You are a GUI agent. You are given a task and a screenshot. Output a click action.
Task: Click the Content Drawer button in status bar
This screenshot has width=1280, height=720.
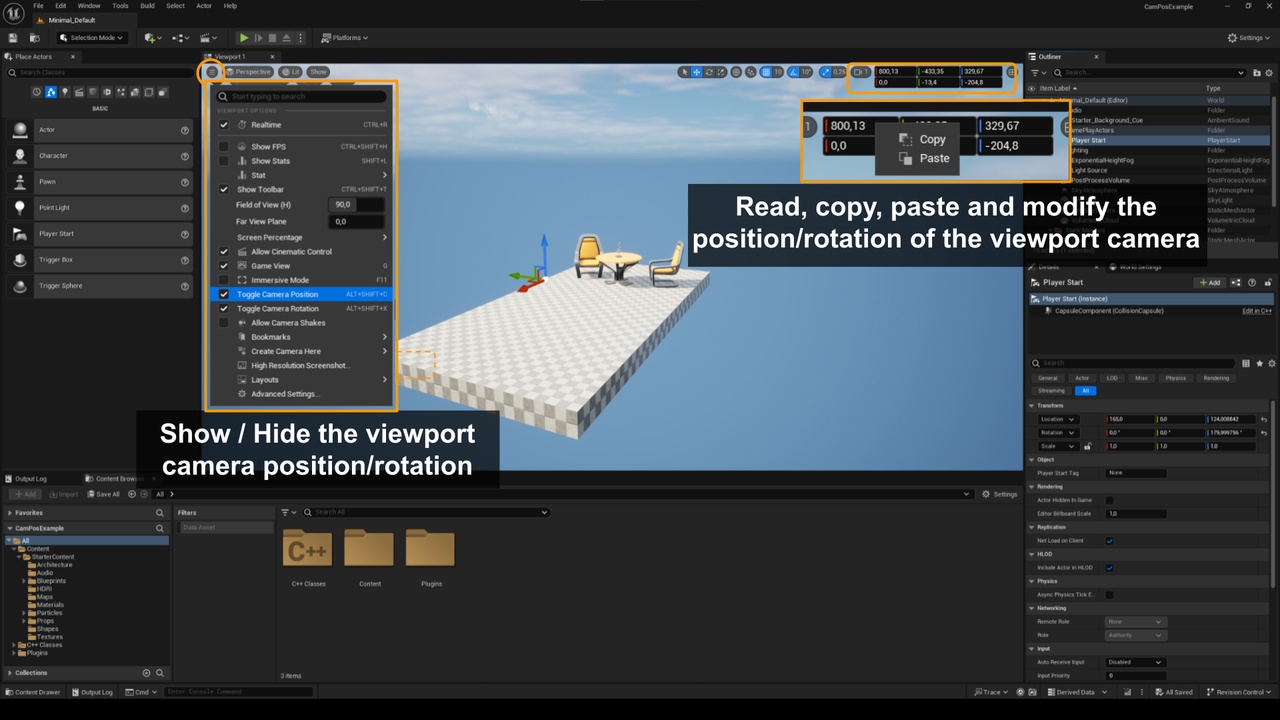pos(32,692)
